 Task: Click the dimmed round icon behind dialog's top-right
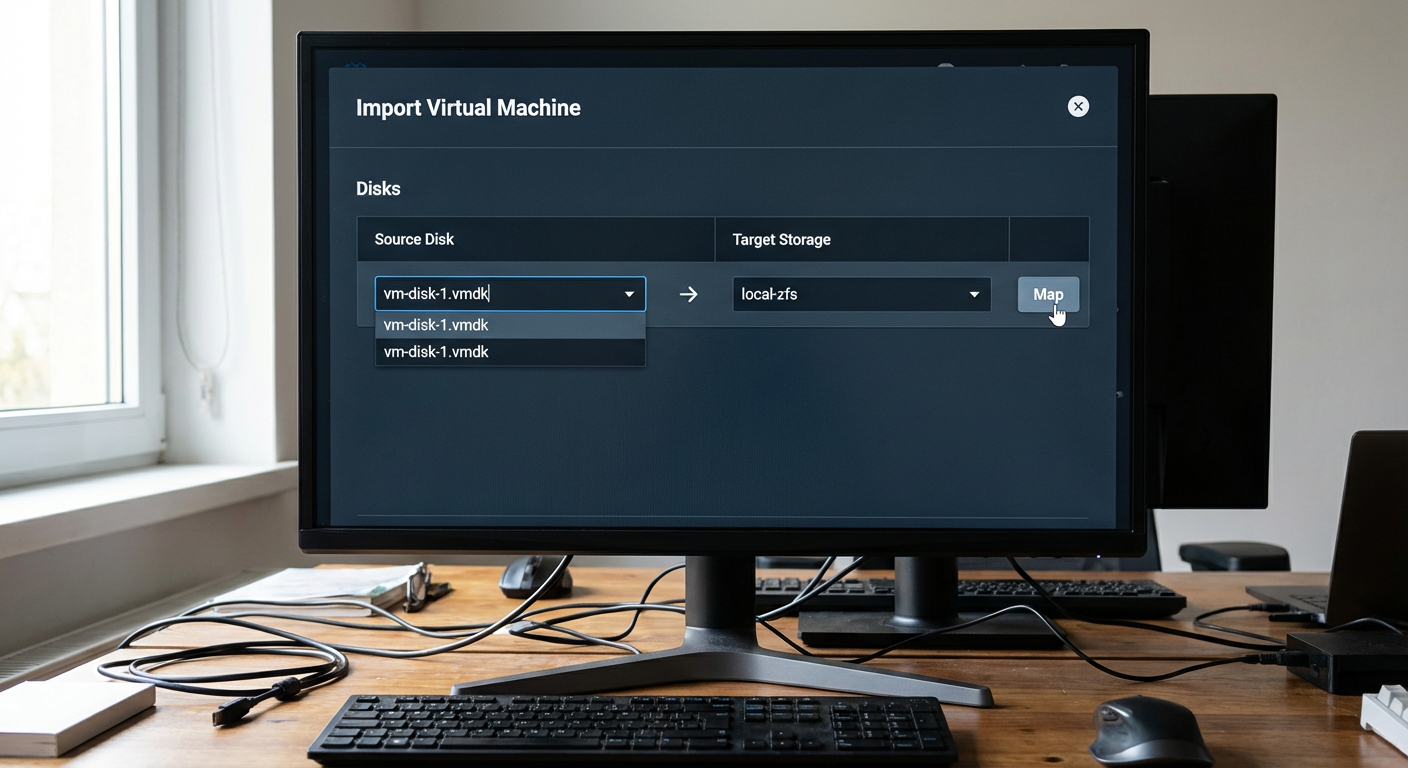[945, 66]
